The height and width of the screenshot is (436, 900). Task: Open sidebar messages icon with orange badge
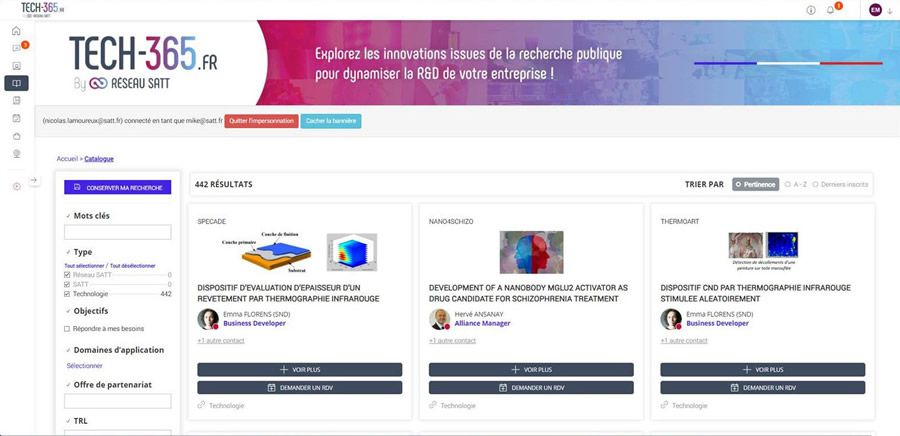(x=17, y=48)
